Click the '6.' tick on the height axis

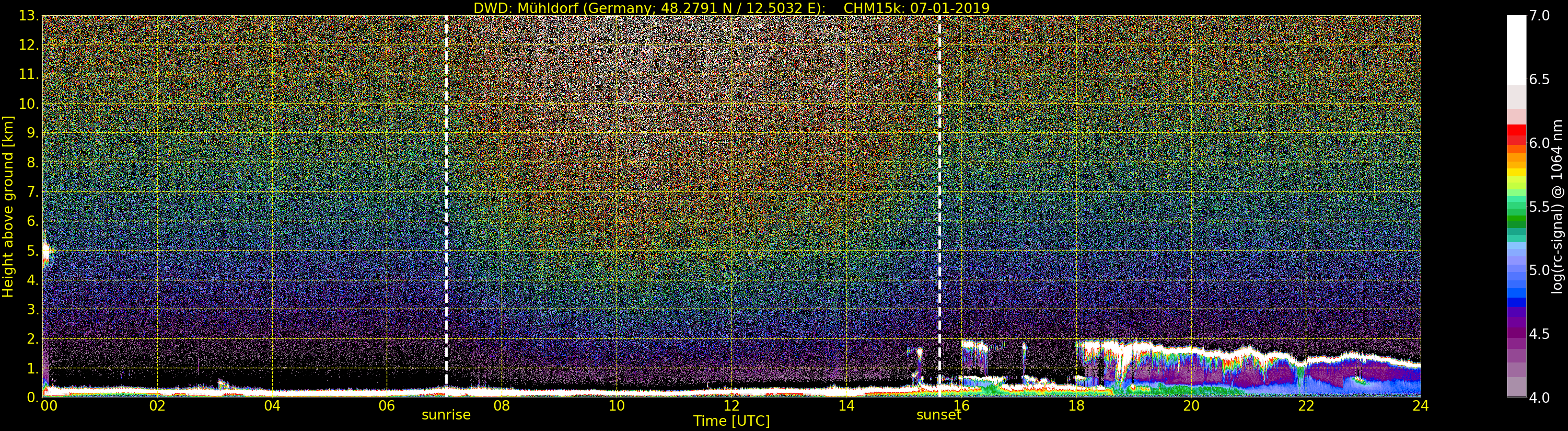point(32,221)
